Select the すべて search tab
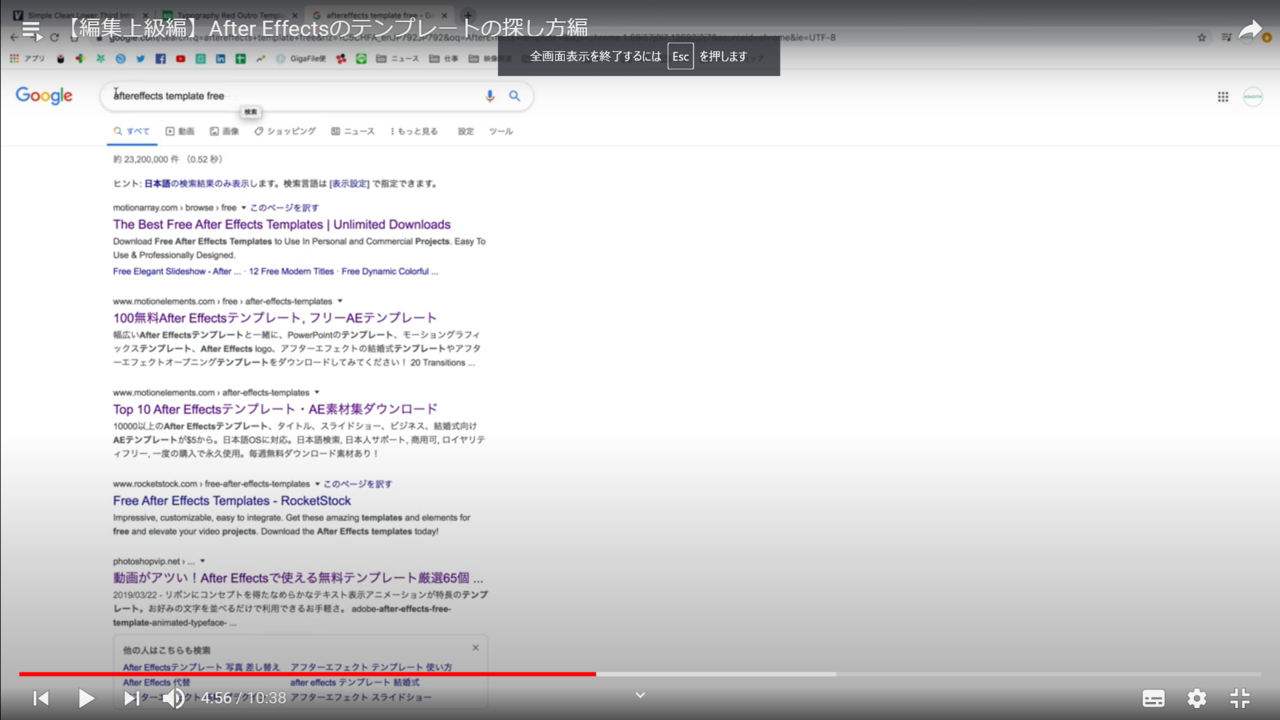Viewport: 1280px width, 720px height. click(132, 131)
